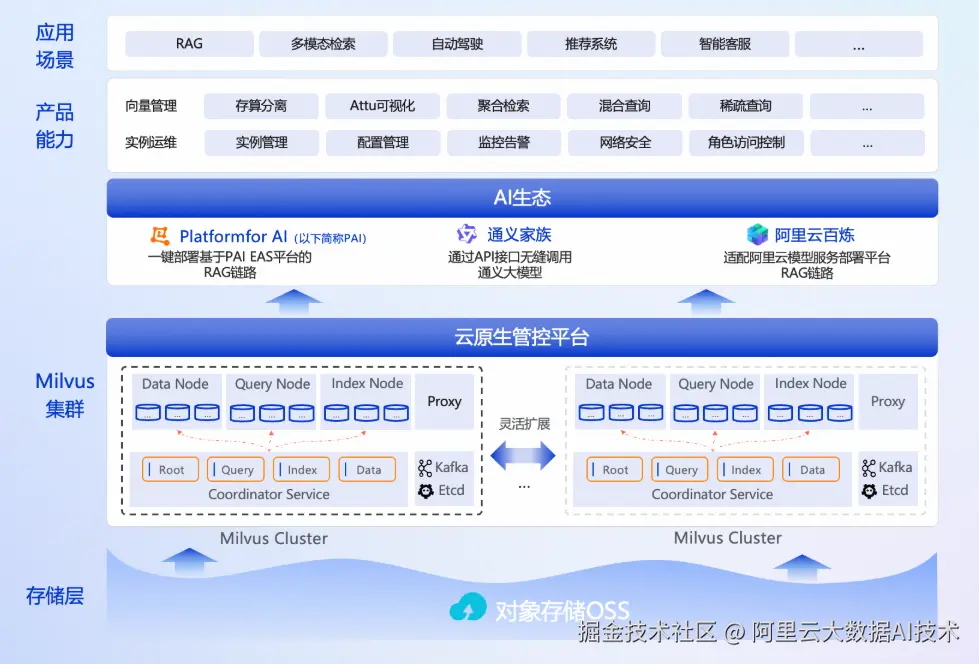Select the 混合查询 capability box
Screen dimensions: 979x664
coord(624,106)
